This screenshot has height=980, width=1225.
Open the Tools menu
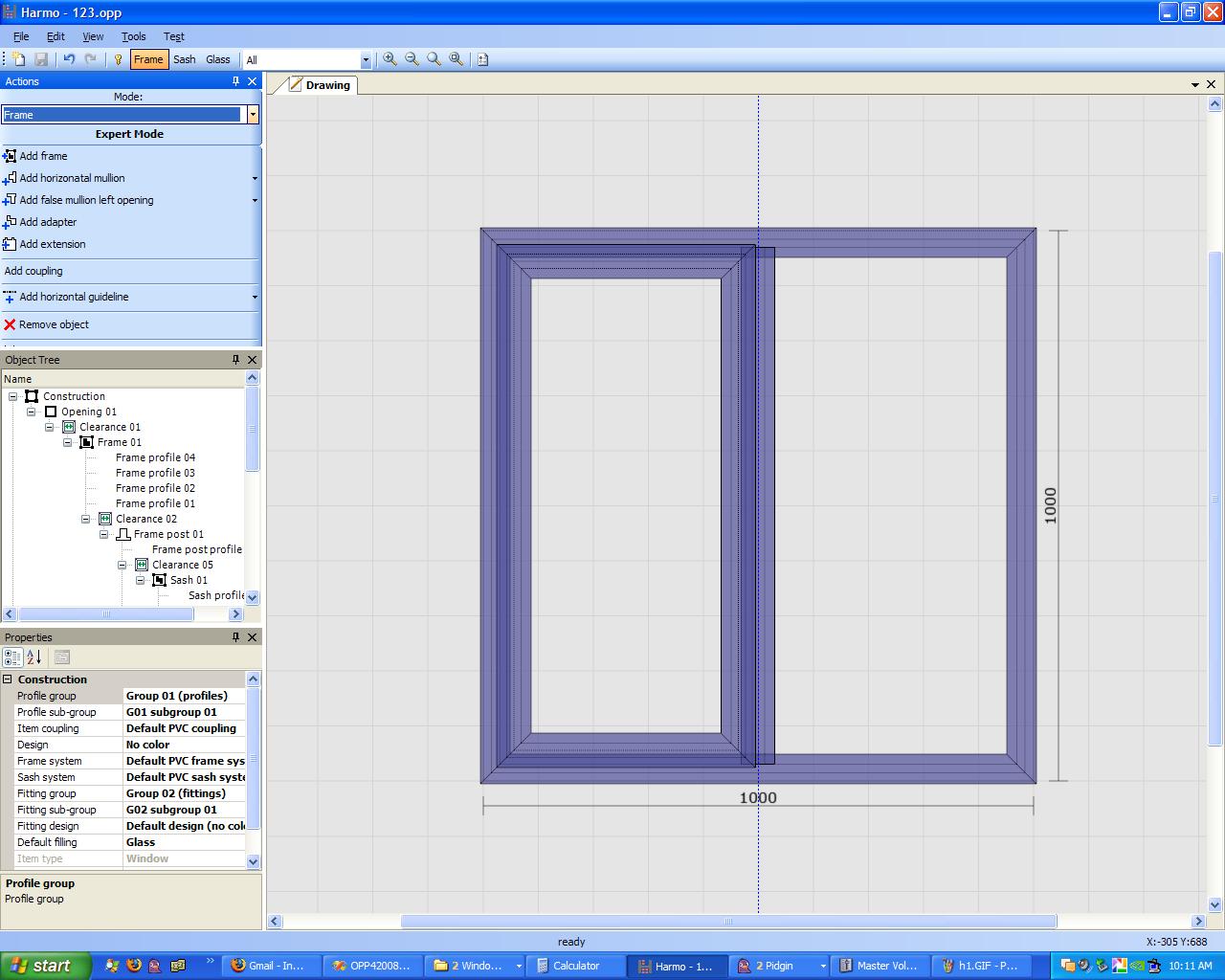point(133,36)
